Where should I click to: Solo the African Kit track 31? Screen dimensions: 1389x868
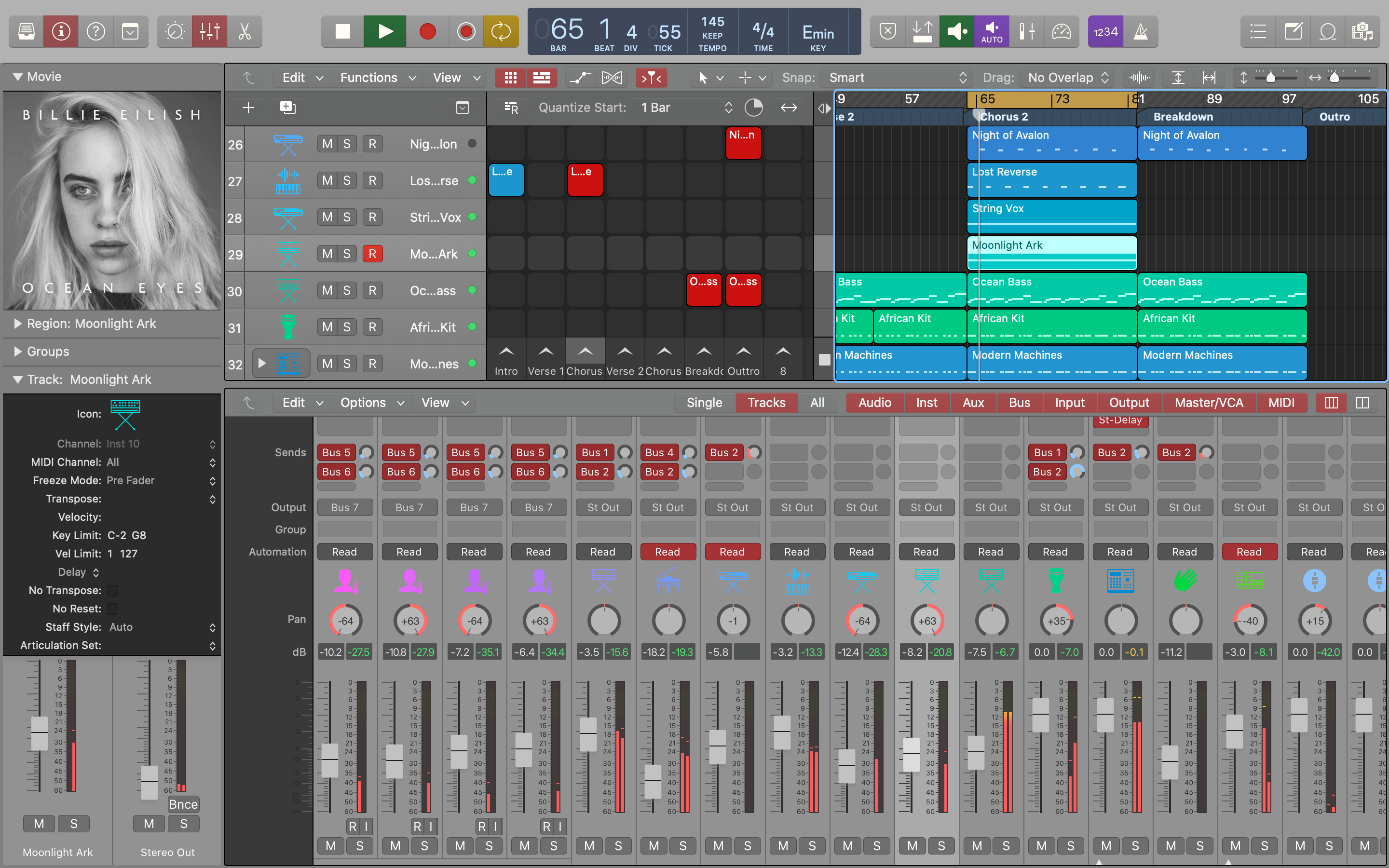click(347, 327)
